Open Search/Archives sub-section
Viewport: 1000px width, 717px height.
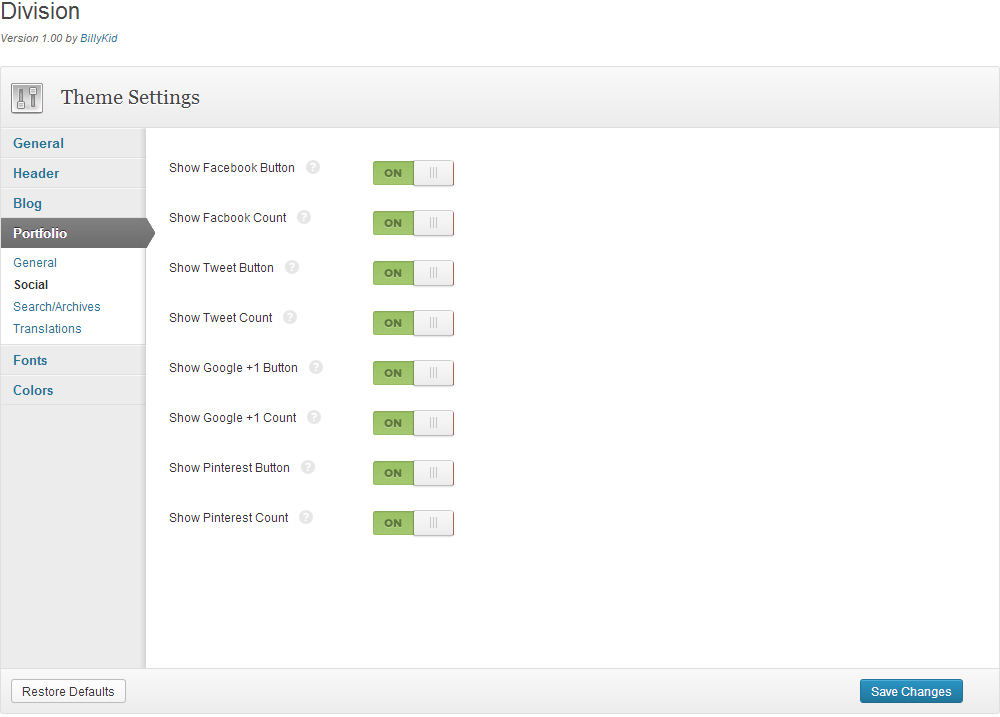(57, 307)
